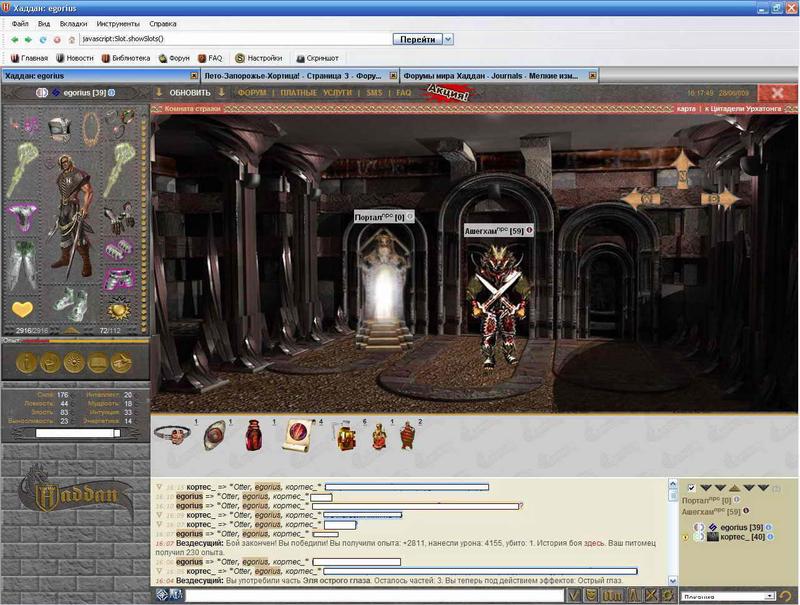The width and height of the screenshot is (800, 605).
Task: Use the red potion bottle item
Action: (x=254, y=435)
